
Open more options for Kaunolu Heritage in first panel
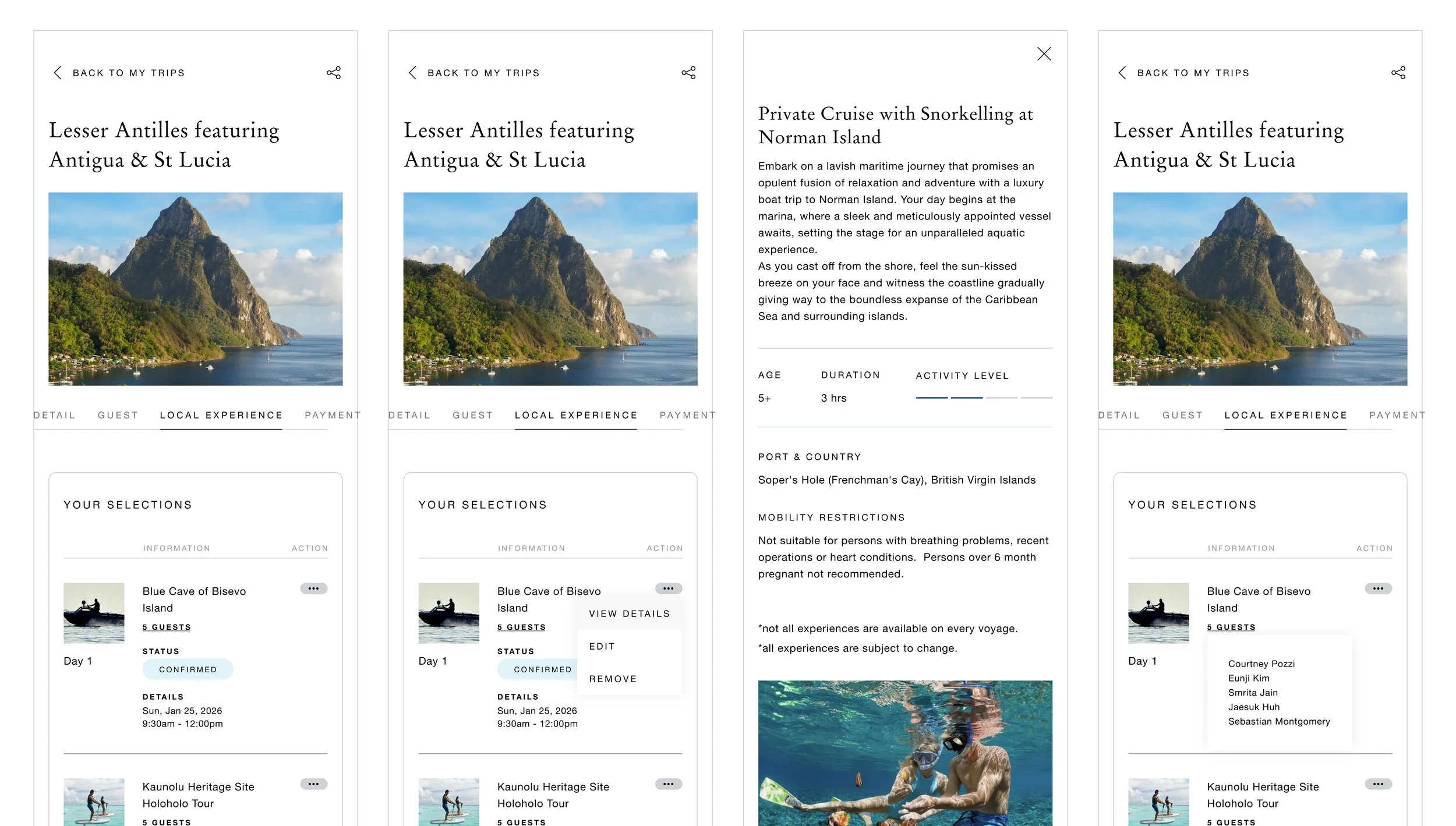point(313,784)
